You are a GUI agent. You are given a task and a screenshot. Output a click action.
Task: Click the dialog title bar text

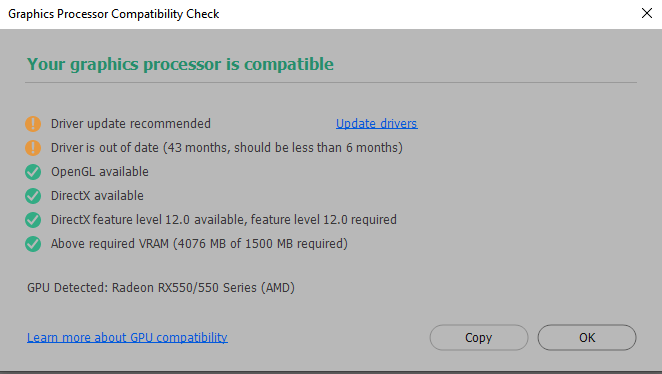coord(114,14)
